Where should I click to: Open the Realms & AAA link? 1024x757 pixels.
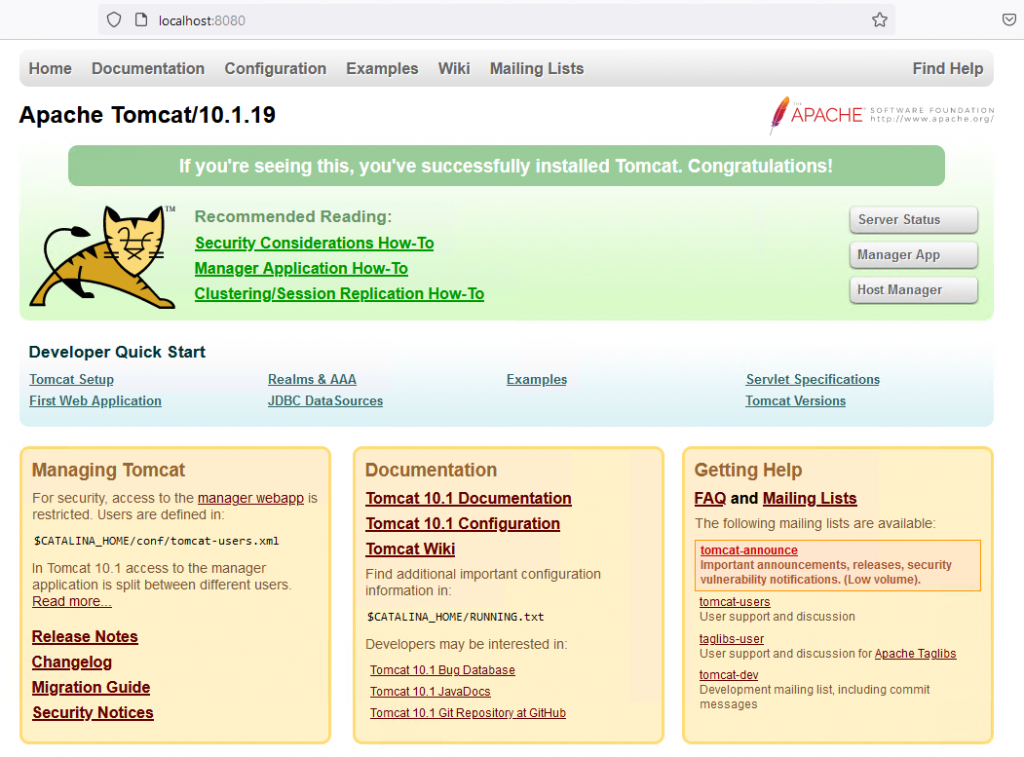click(x=312, y=379)
